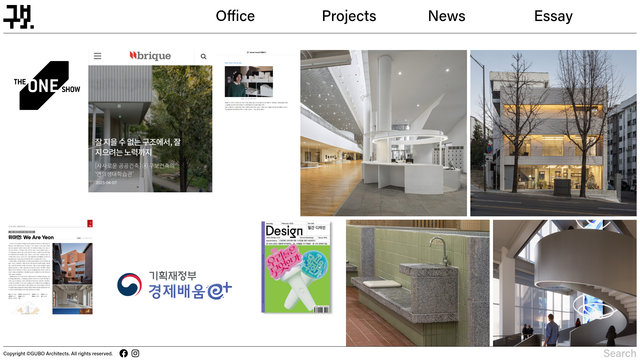Click the Search field at bottom right

(620, 353)
